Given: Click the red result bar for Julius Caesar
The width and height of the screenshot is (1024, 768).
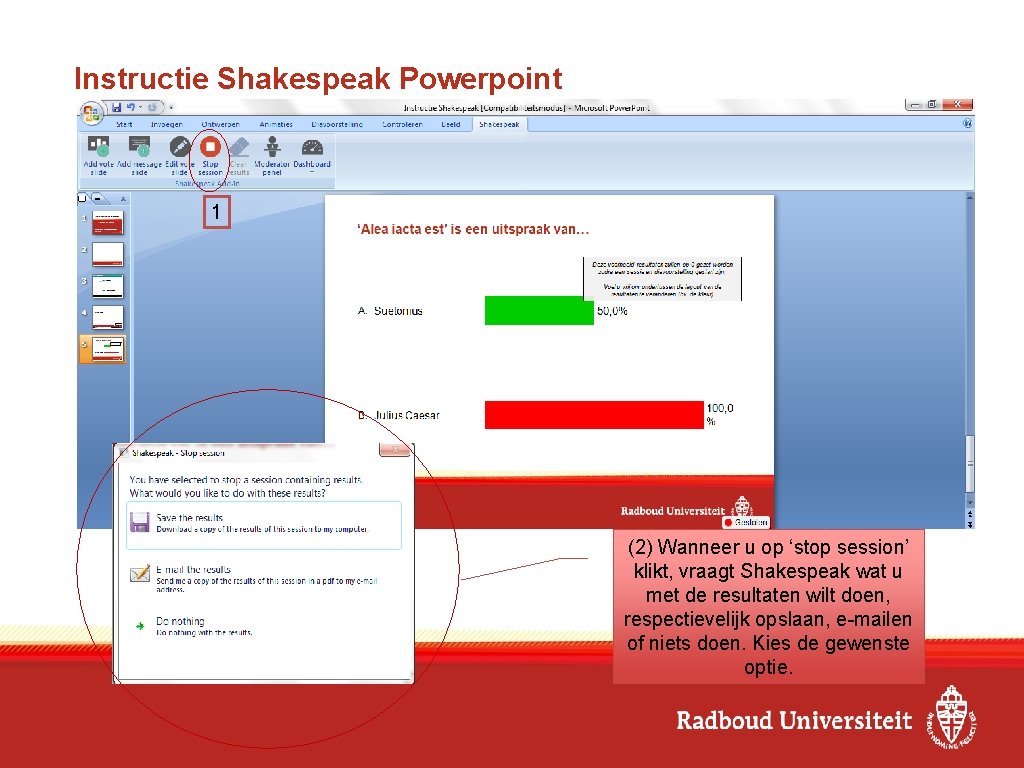Looking at the screenshot, I should (594, 415).
